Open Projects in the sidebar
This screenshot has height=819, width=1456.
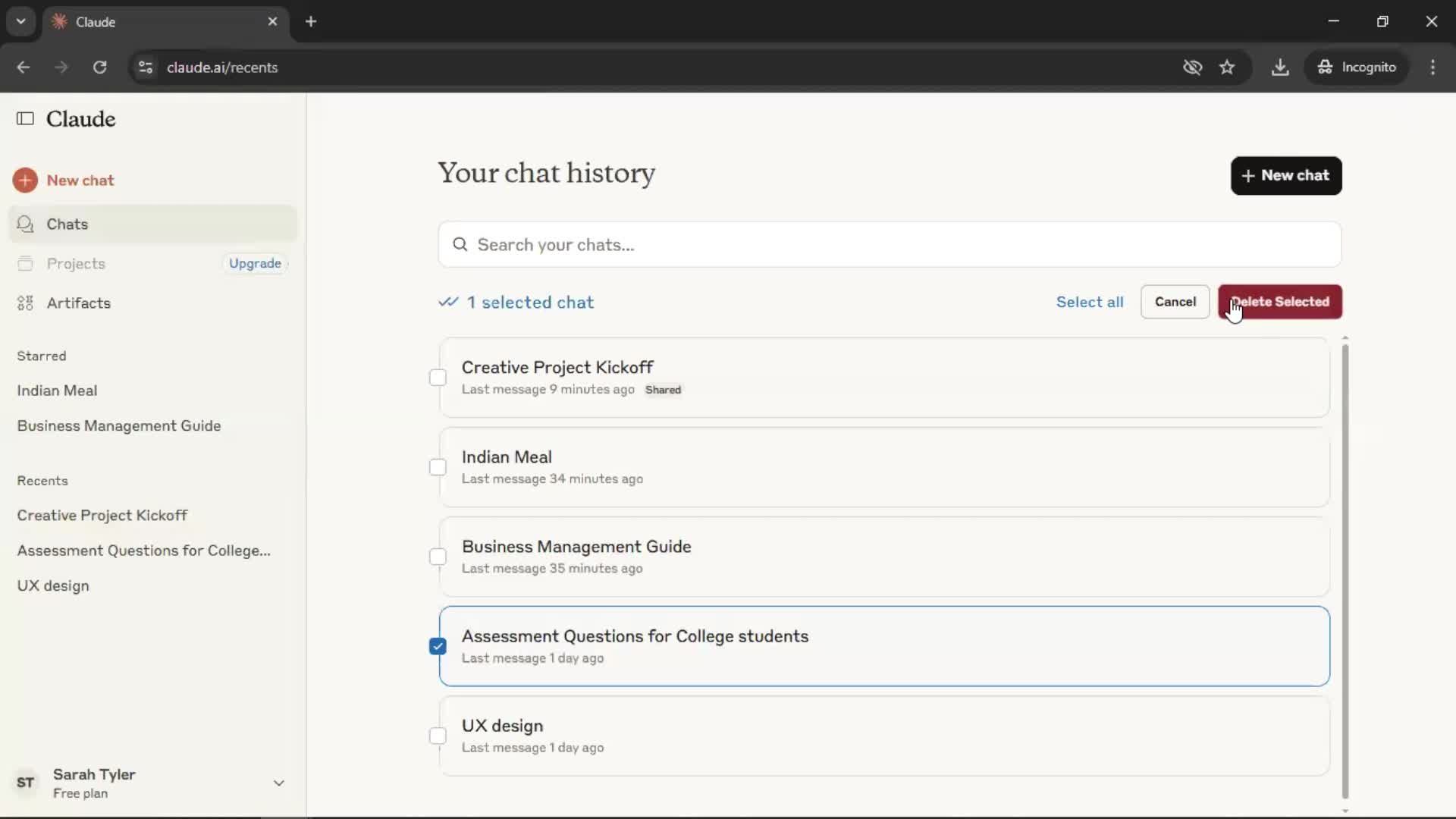[x=76, y=263]
